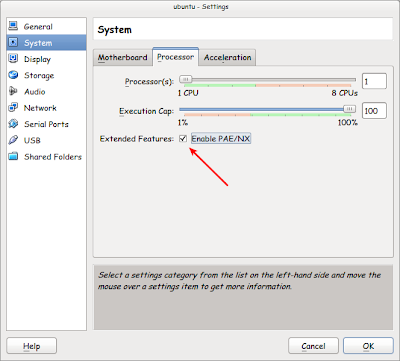Click the Cancel button
This screenshot has height=361, width=400.
[x=313, y=346]
